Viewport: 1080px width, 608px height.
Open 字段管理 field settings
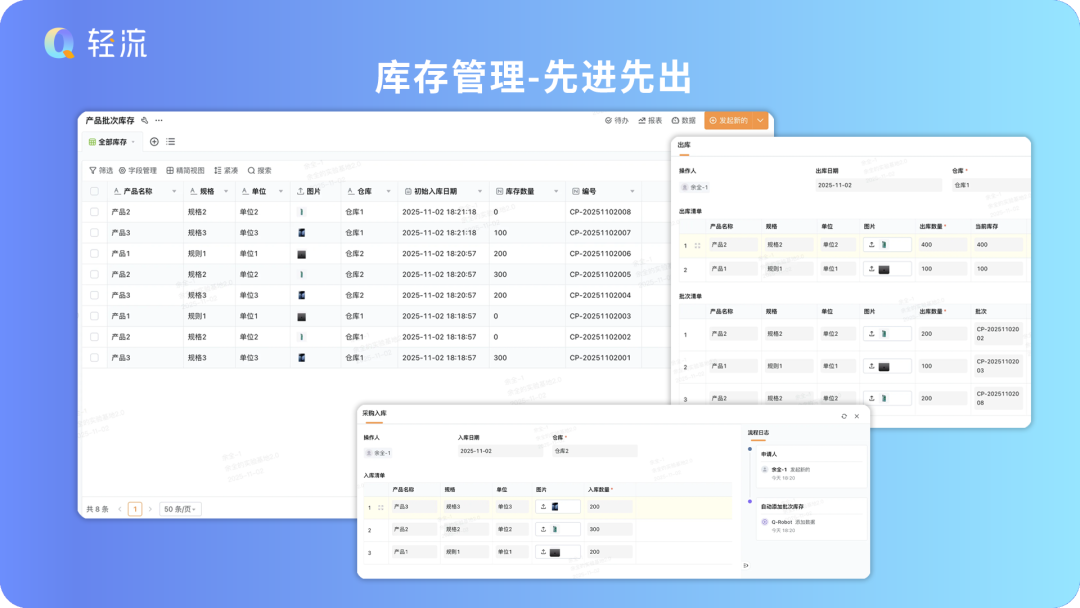[x=138, y=171]
